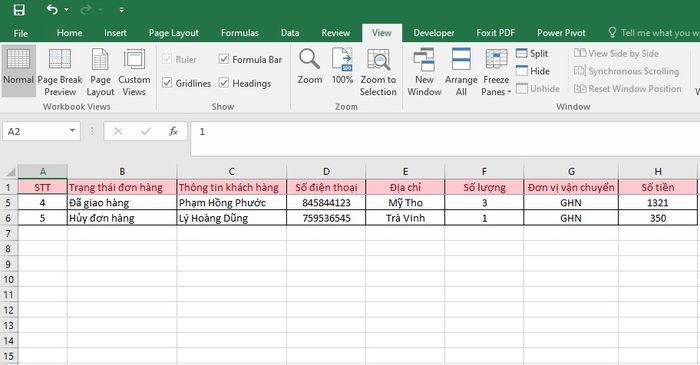Open the File tab
This screenshot has height=365, width=700.
(21, 33)
